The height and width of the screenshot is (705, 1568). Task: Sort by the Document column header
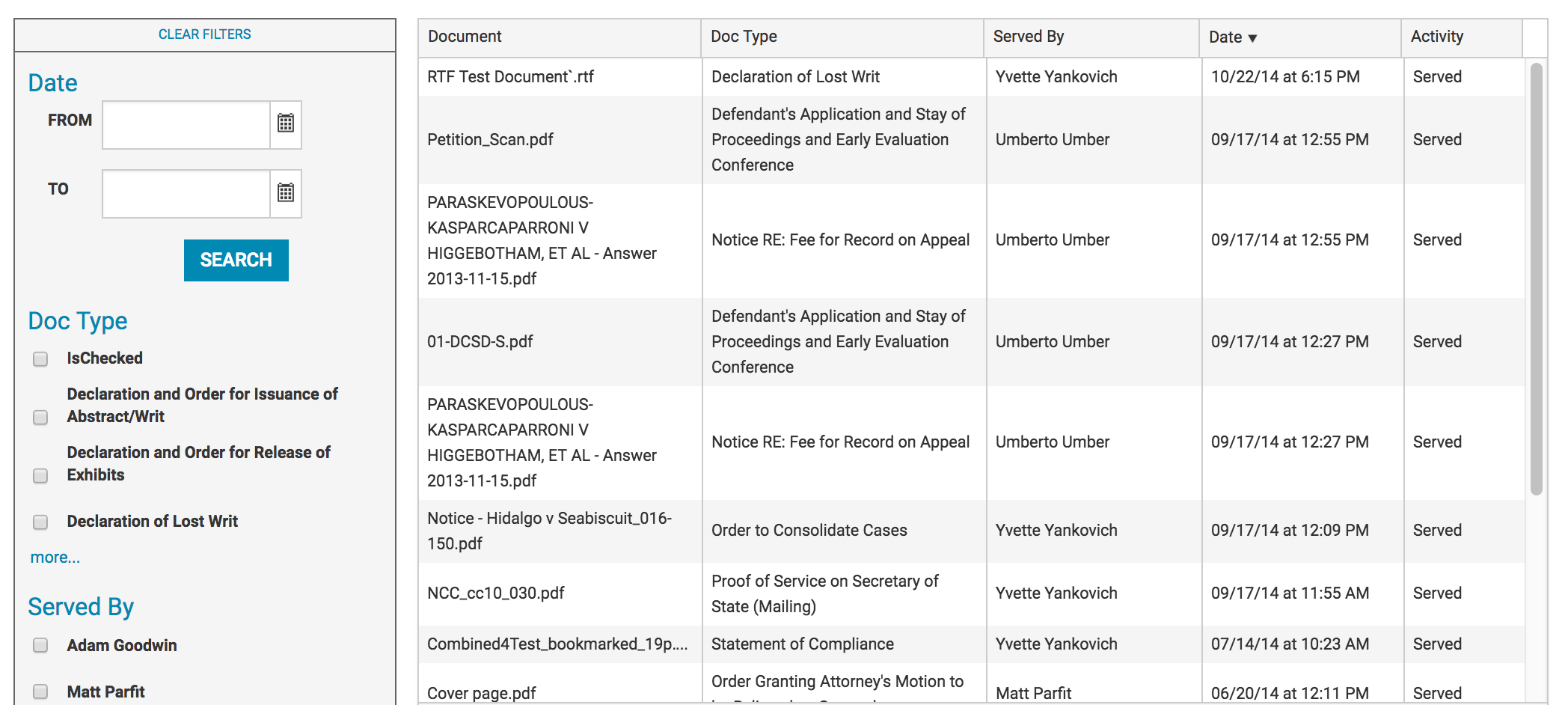coord(465,37)
